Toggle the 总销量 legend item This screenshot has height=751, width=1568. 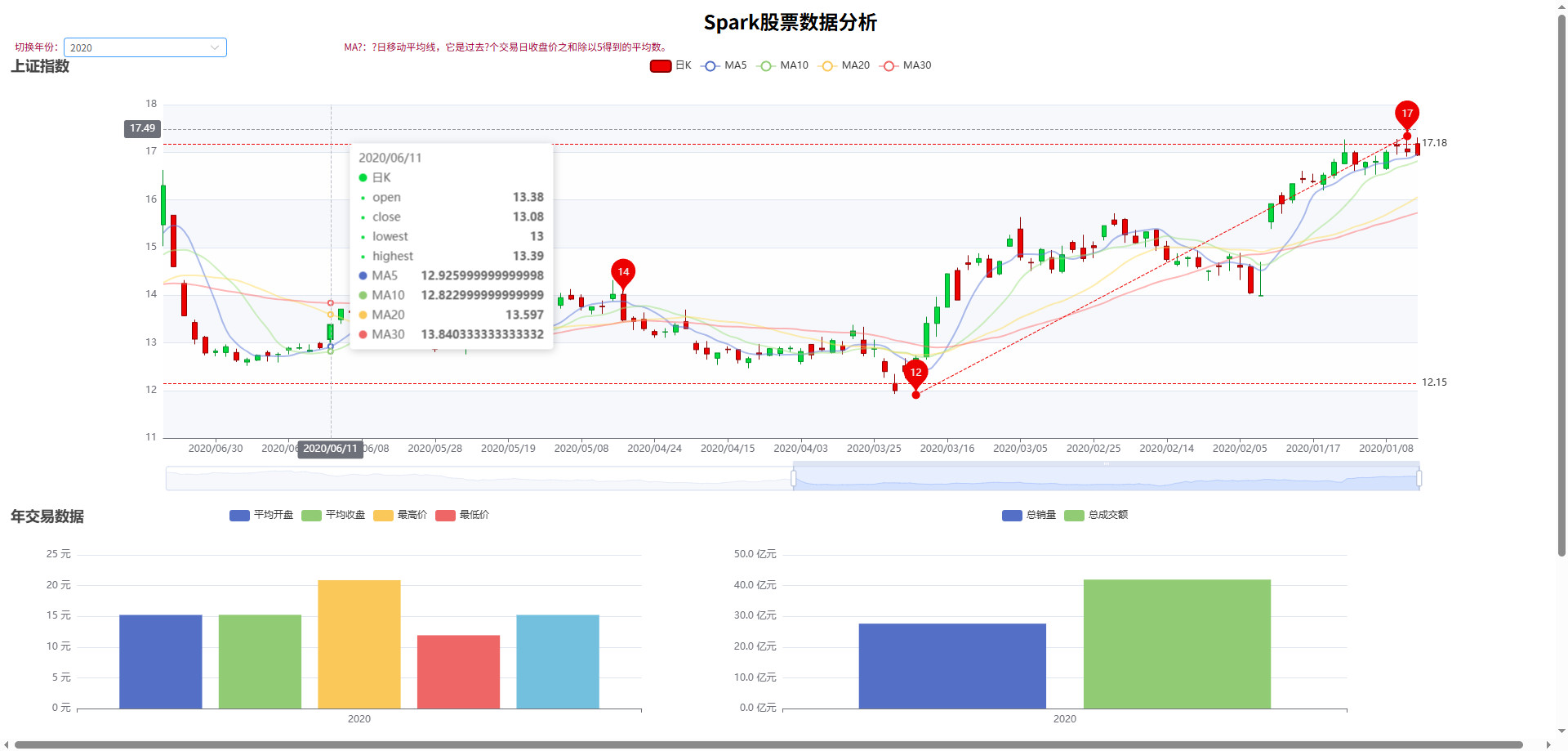click(x=1029, y=515)
